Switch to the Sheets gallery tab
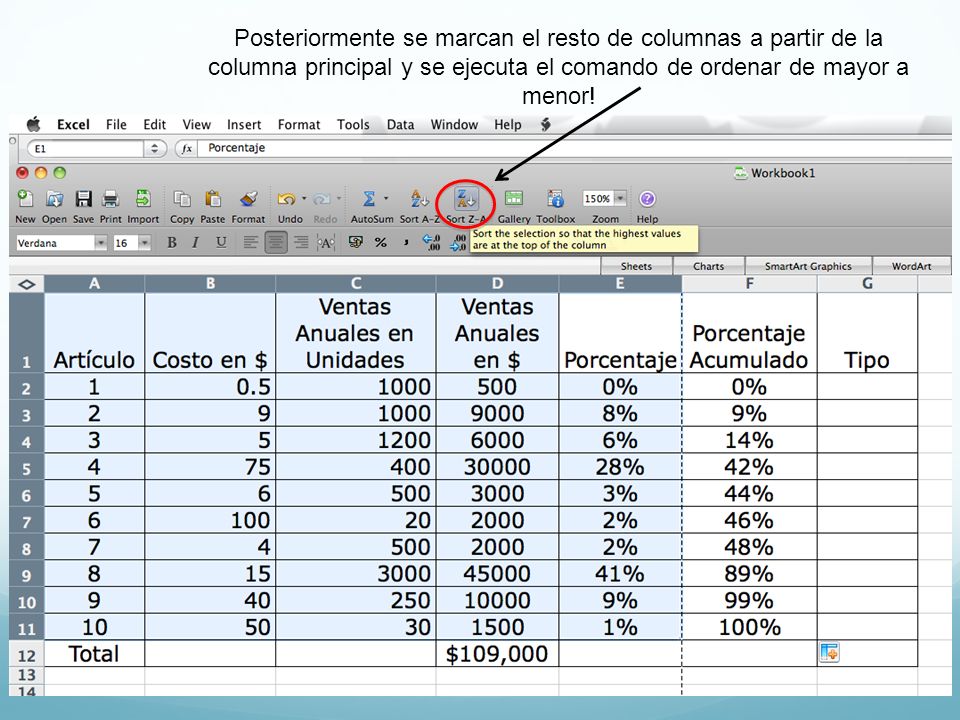Image resolution: width=960 pixels, height=720 pixels. [636, 266]
